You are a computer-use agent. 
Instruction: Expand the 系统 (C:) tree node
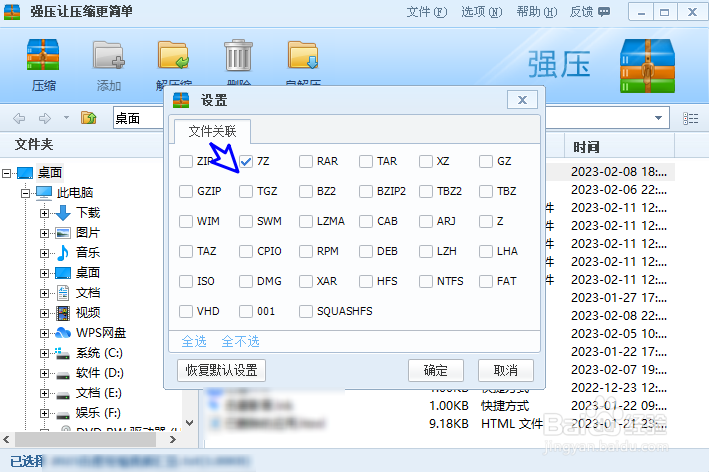44,353
